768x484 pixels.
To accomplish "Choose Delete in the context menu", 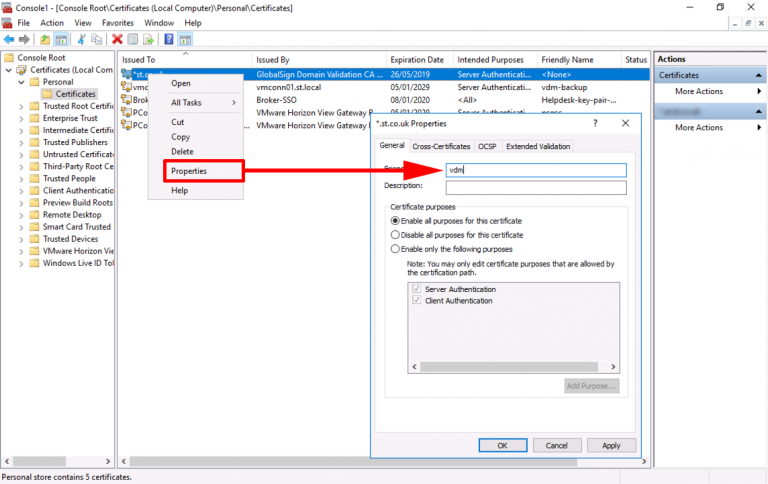I will click(182, 152).
